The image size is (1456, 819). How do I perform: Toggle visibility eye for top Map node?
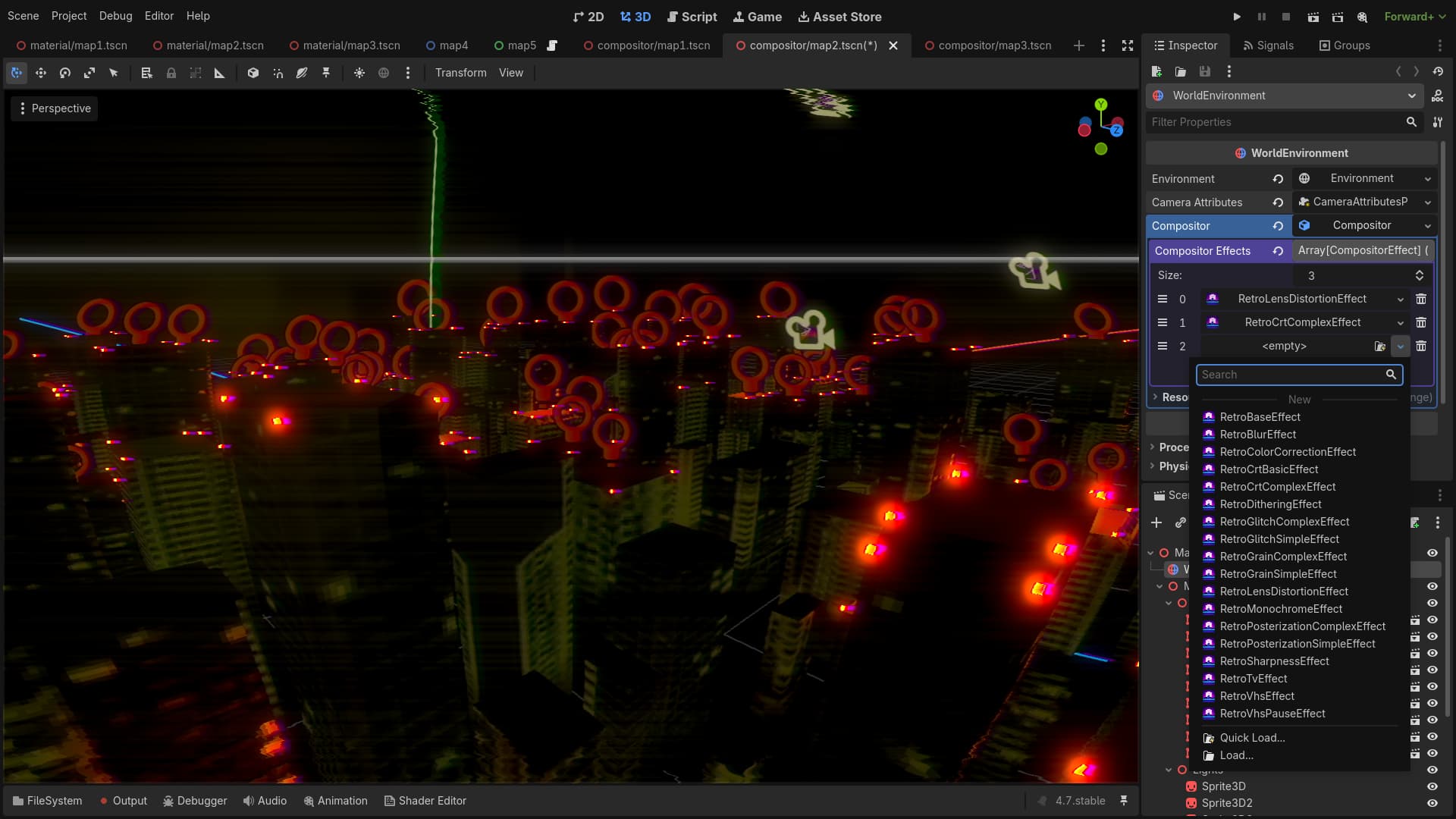click(1432, 553)
